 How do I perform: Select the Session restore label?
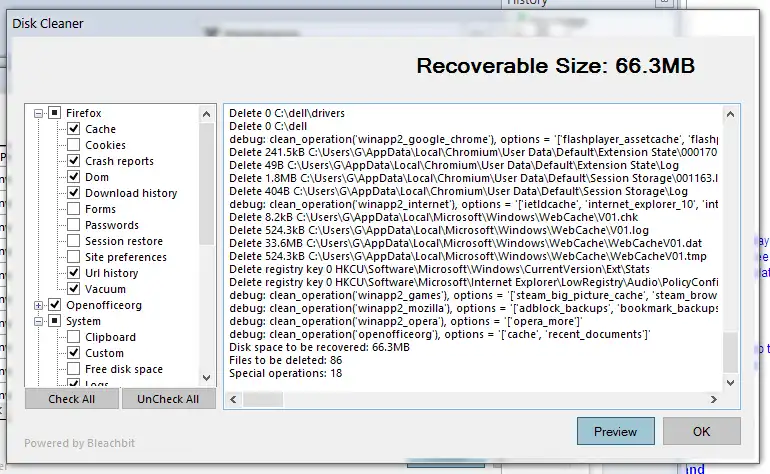click(x=124, y=241)
